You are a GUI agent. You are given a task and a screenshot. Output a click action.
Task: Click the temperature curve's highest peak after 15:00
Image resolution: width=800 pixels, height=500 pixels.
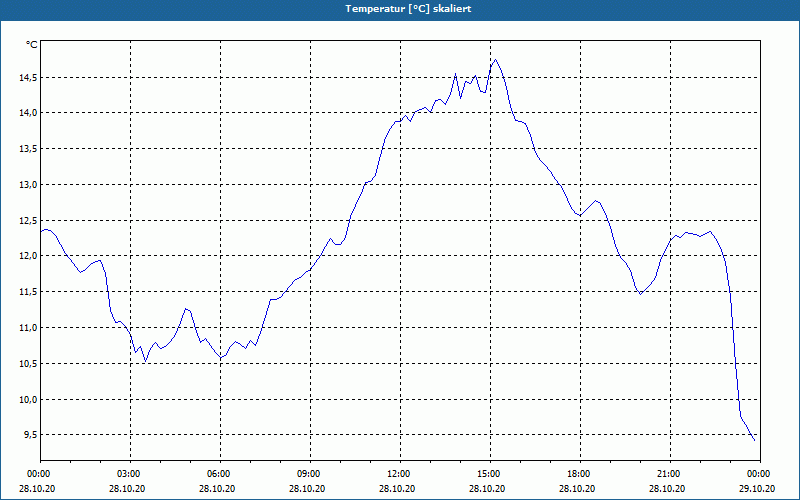point(495,59)
